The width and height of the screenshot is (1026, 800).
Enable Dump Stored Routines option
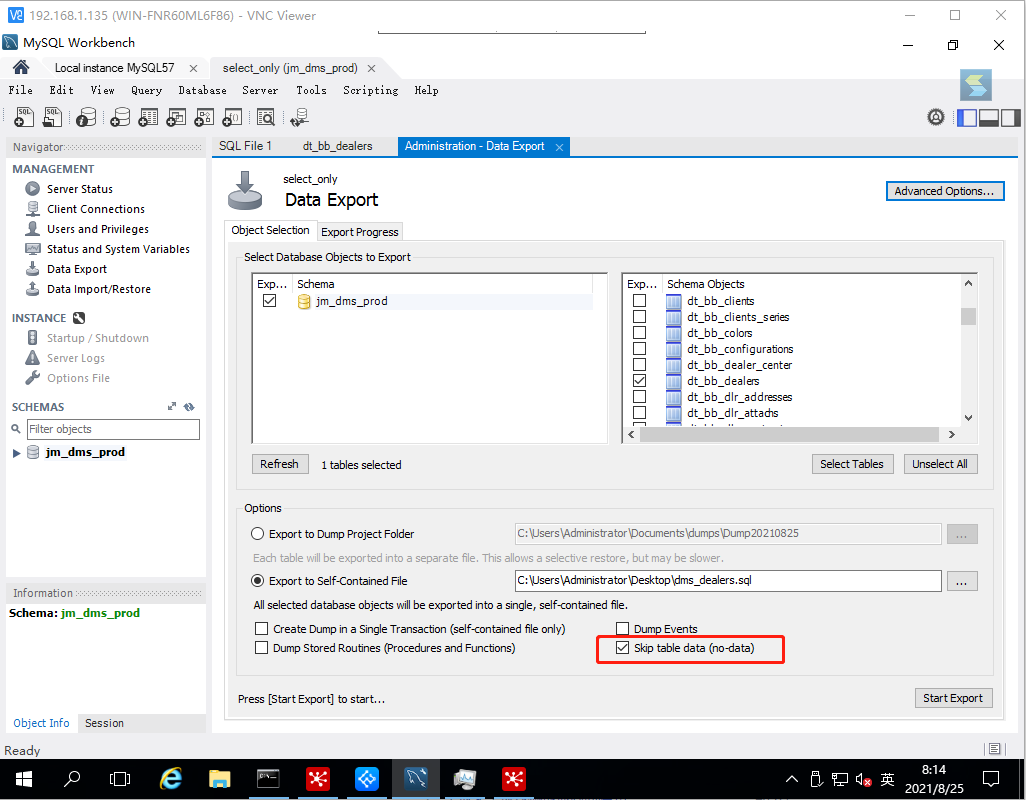pos(262,648)
